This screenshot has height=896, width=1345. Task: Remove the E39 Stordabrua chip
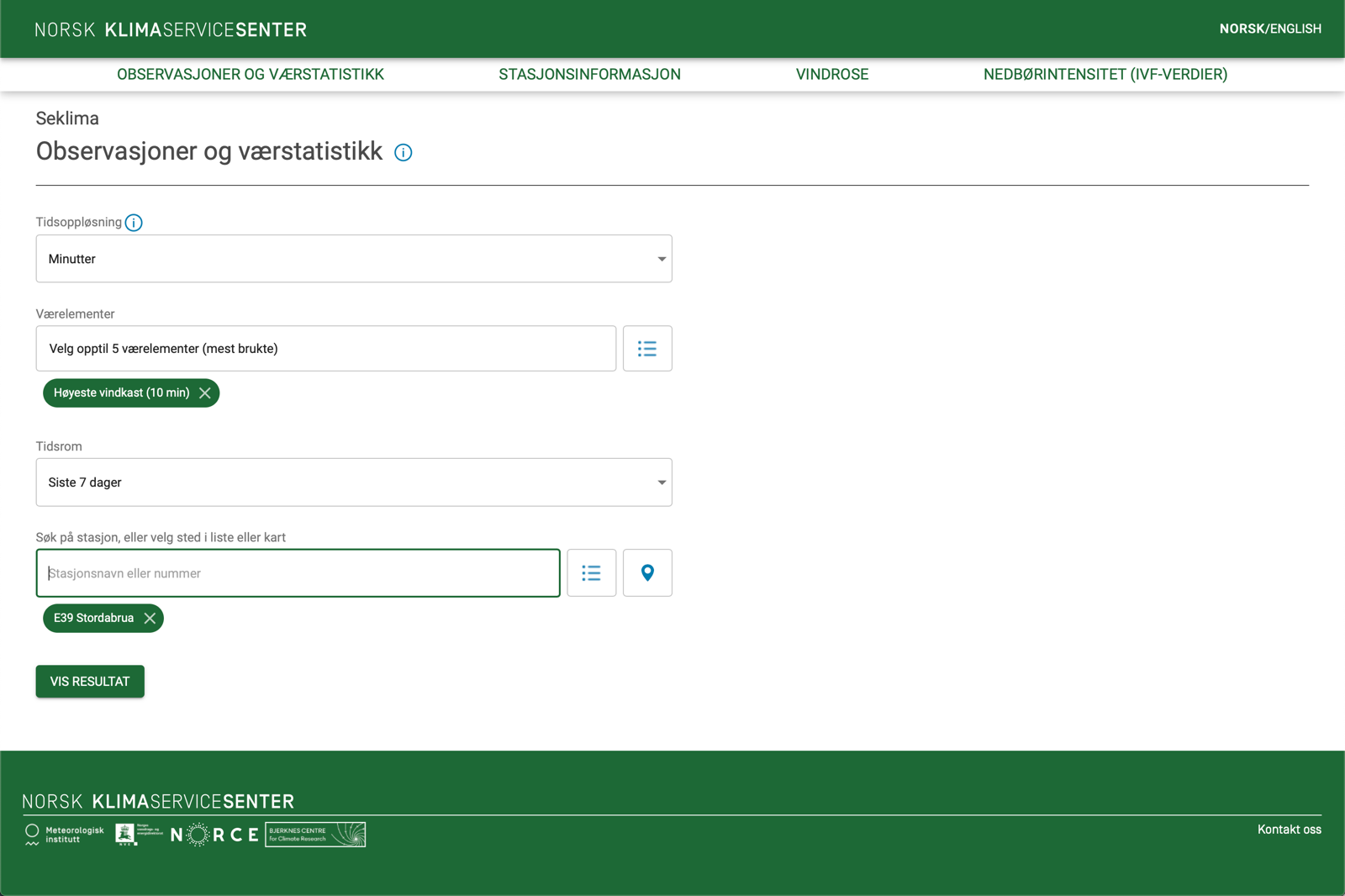point(150,619)
